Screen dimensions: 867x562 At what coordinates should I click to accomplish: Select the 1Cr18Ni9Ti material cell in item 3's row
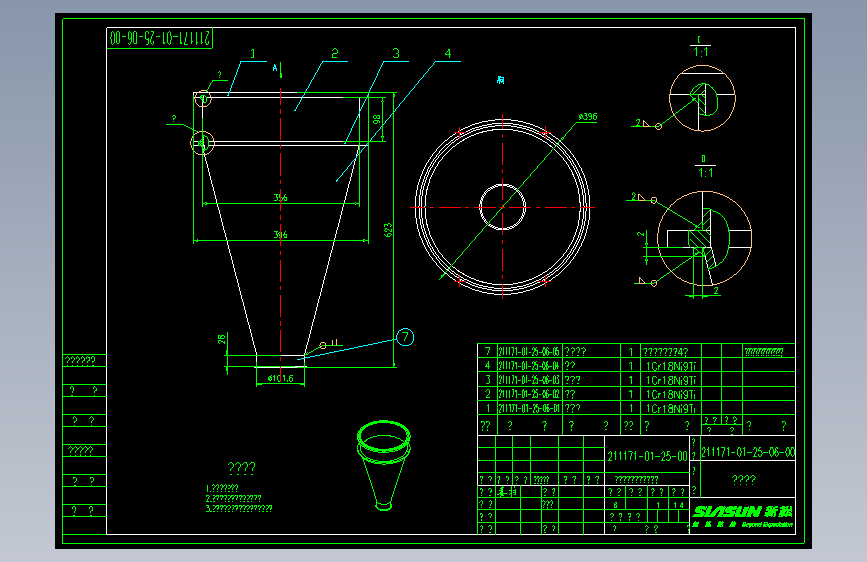(x=671, y=381)
